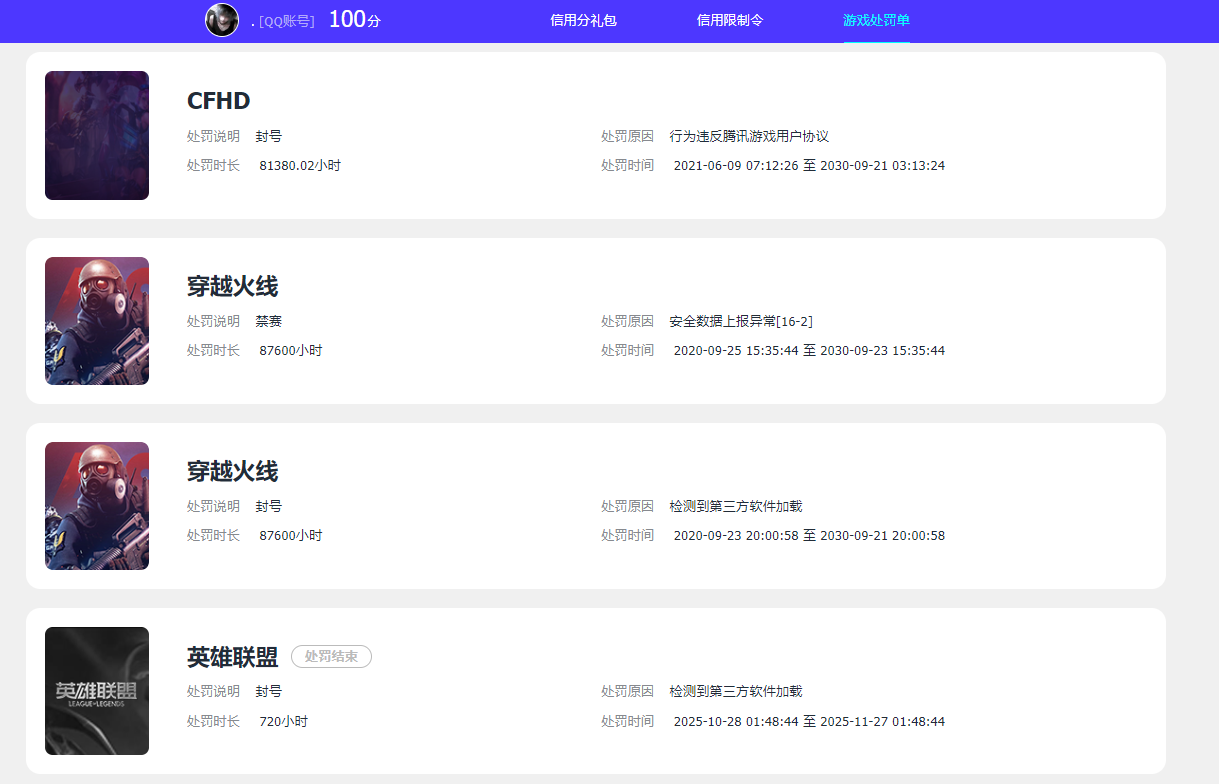
Task: Click 穿越火线 cover on the 检测到第三方软件加载 card
Action: [x=97, y=506]
